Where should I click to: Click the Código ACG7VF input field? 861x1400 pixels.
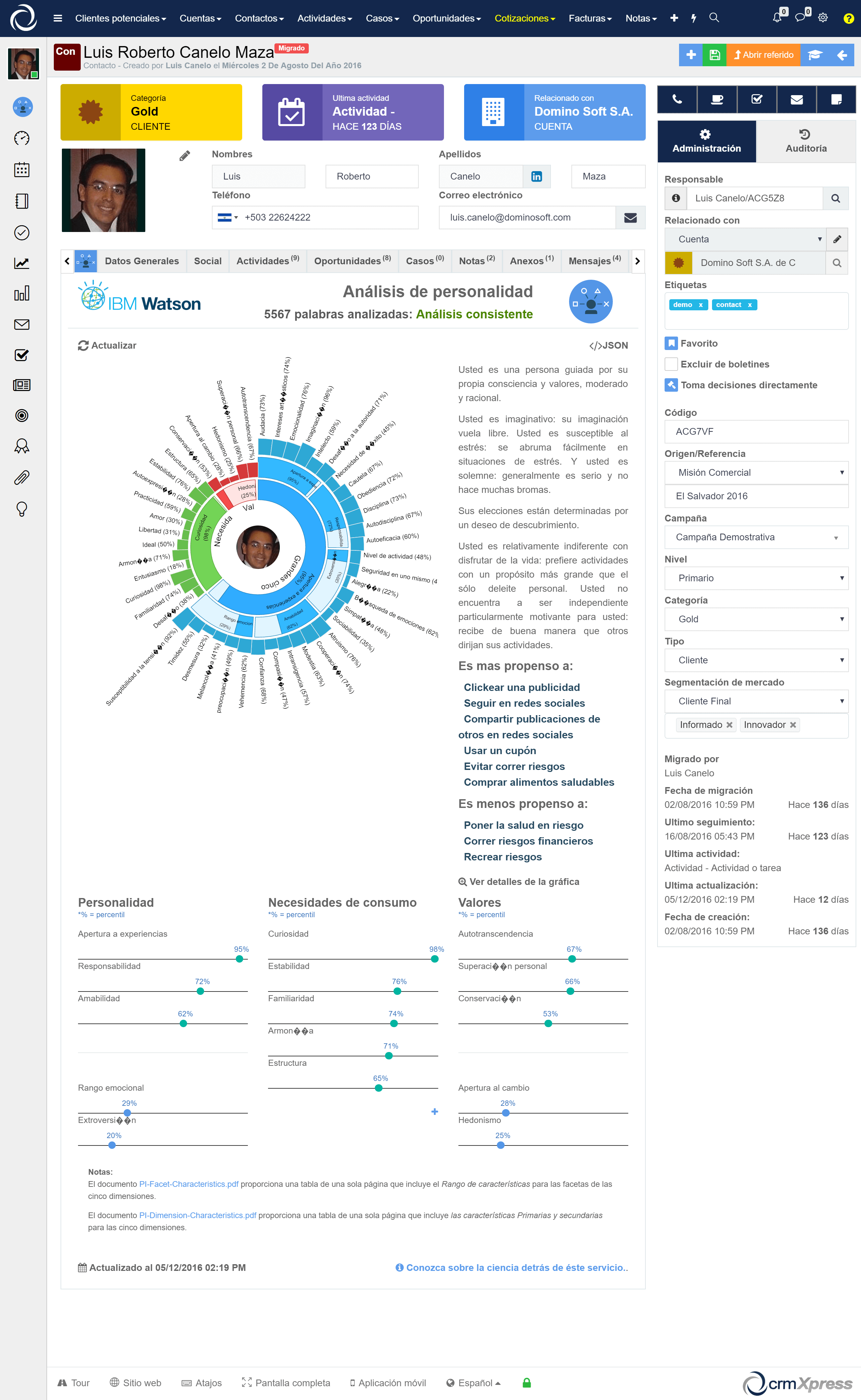coord(756,431)
